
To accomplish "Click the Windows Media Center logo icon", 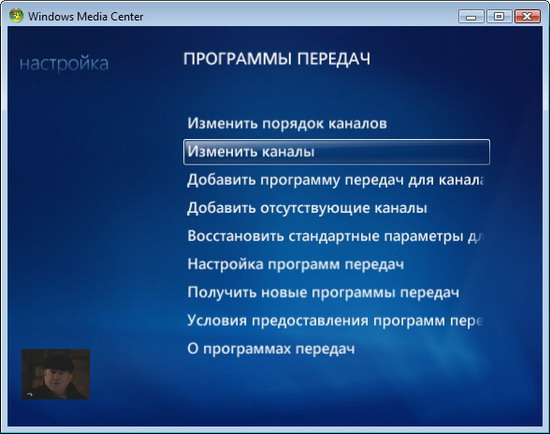I will pyautogui.click(x=16, y=16).
